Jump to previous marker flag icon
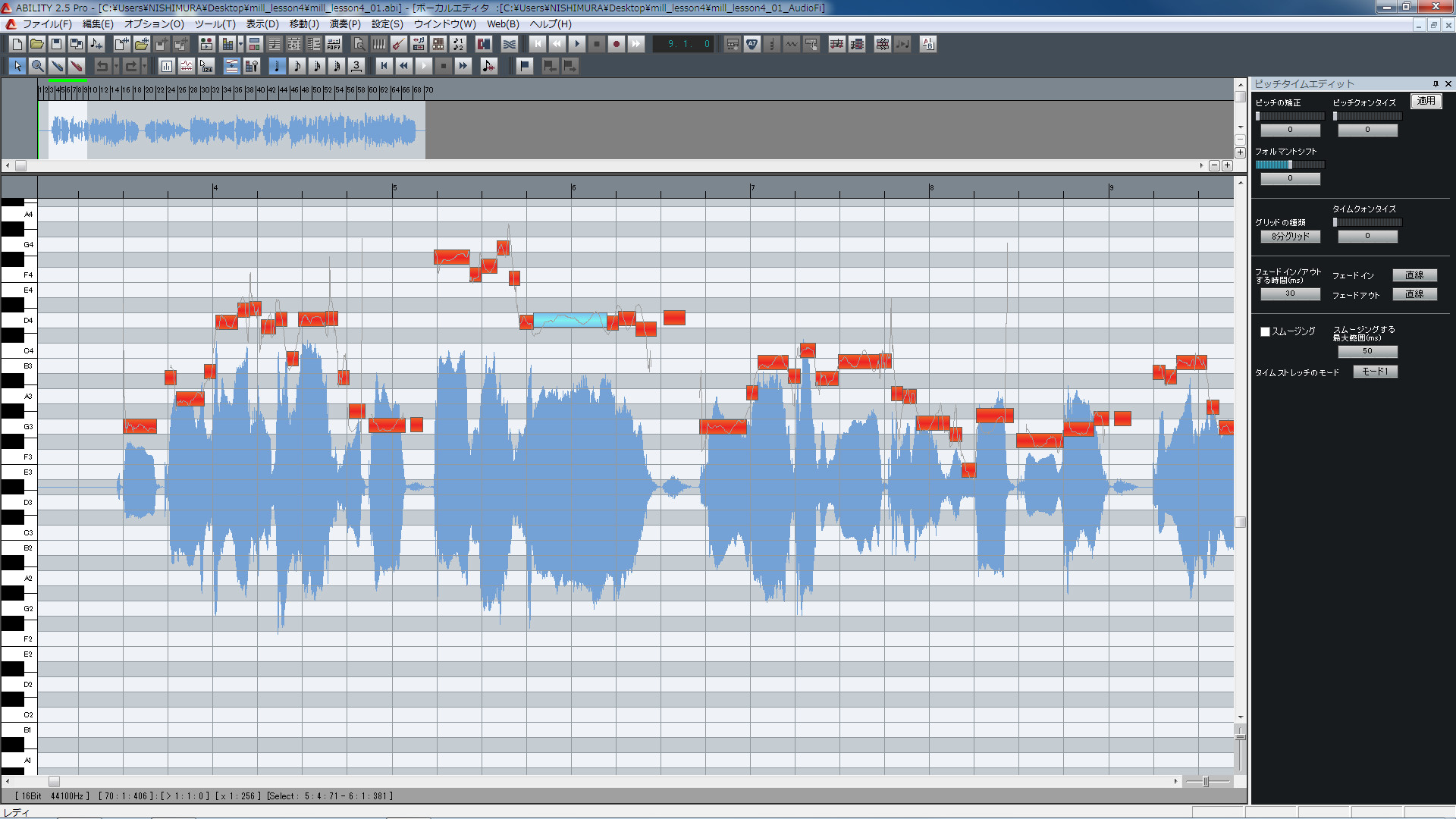1456x819 pixels. coord(550,66)
